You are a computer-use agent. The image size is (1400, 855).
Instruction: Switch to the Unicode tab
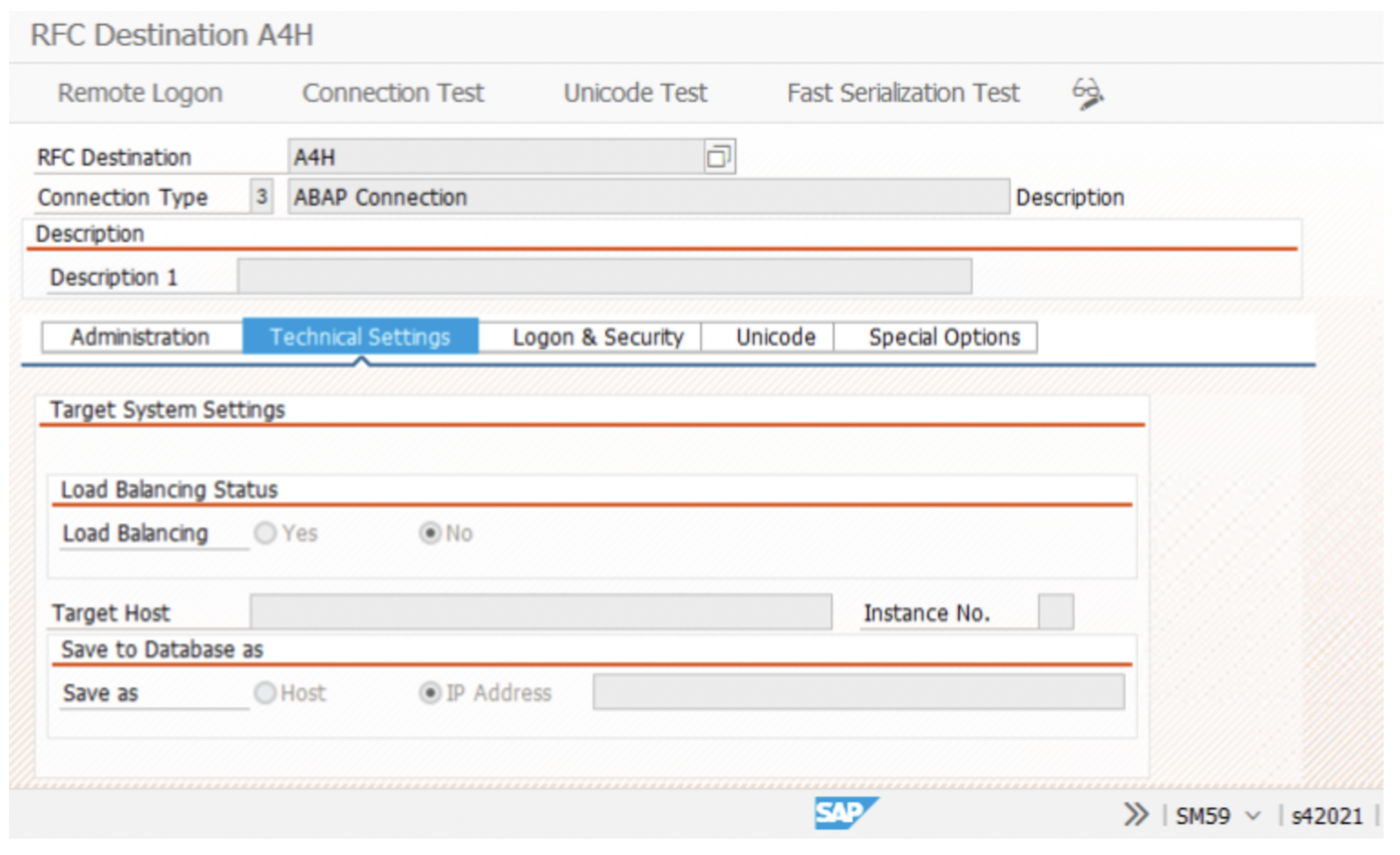(x=774, y=336)
